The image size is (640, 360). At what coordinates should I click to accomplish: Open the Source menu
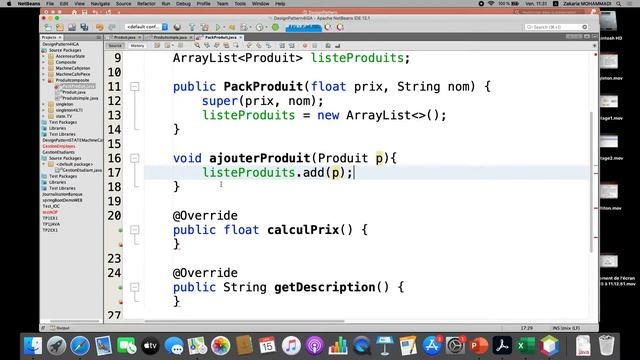(x=123, y=4)
